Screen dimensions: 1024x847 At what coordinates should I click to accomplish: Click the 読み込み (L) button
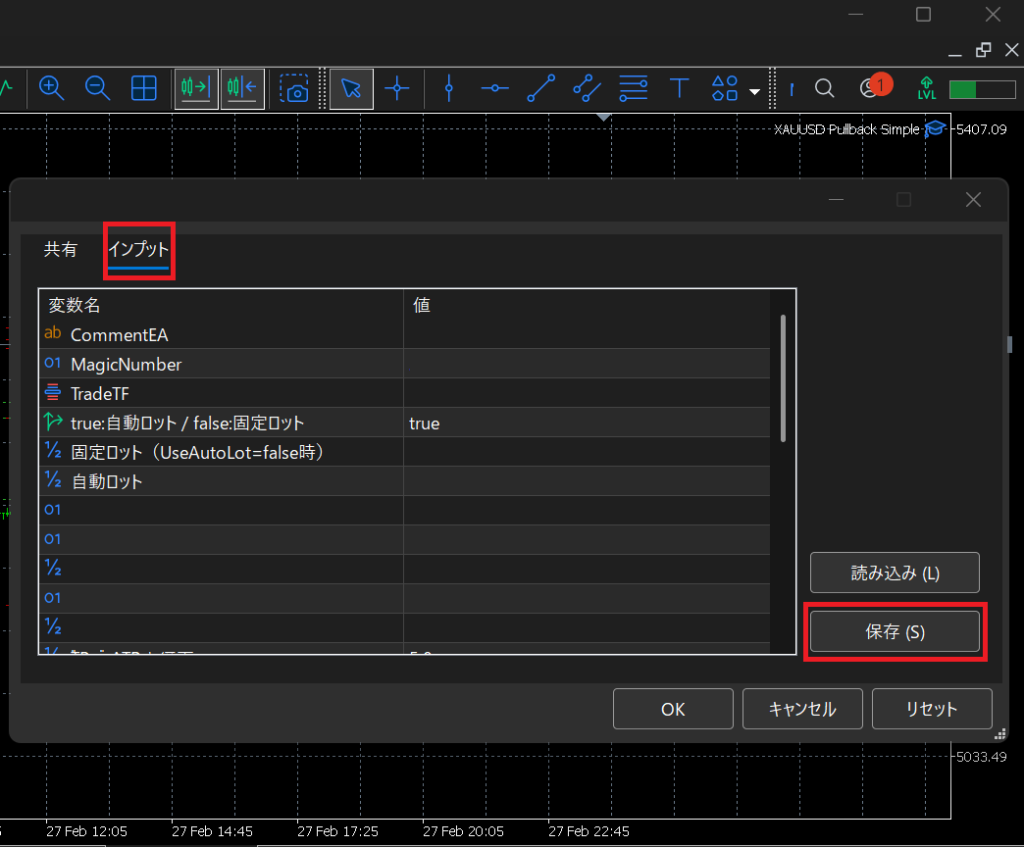(894, 573)
